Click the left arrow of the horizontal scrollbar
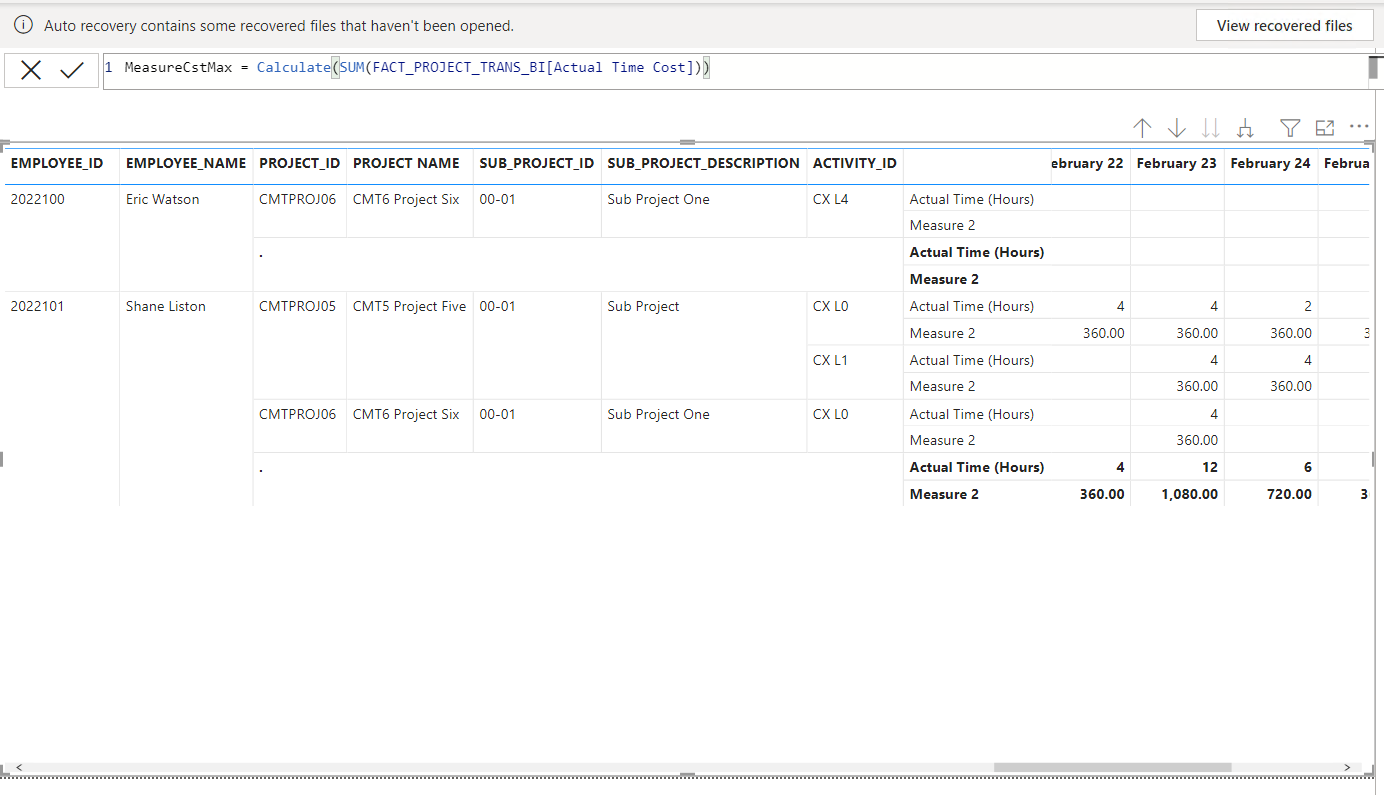Viewport: 1384px width, 795px height. coord(19,768)
